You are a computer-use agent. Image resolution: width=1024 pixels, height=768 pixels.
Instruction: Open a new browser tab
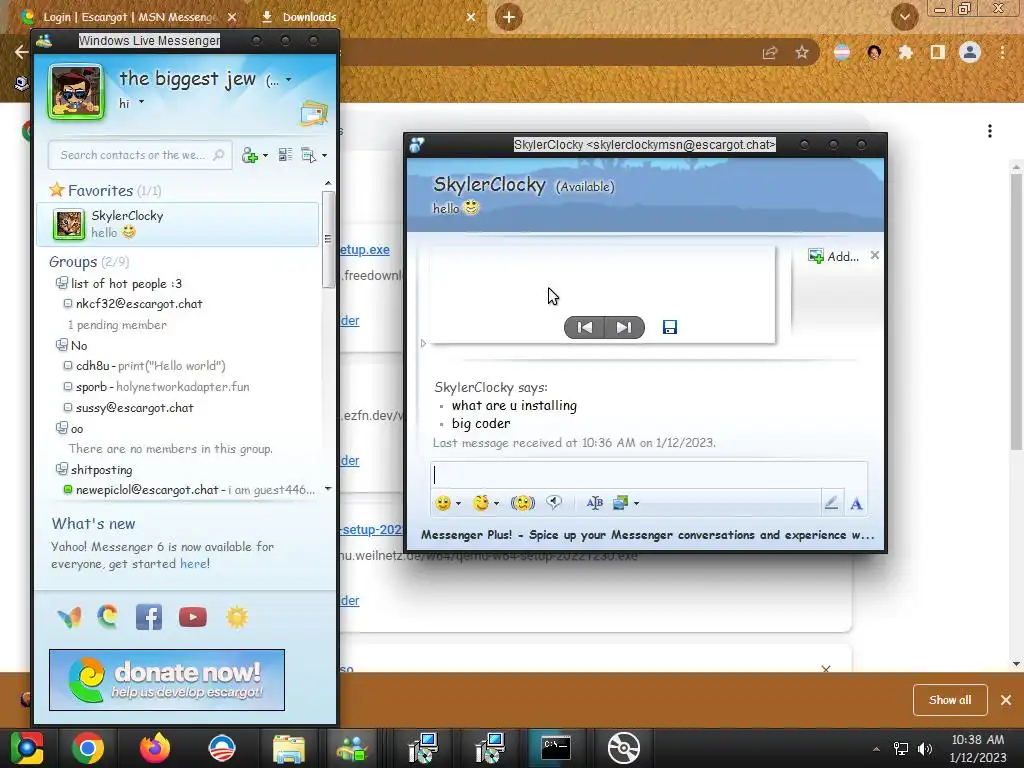[509, 17]
